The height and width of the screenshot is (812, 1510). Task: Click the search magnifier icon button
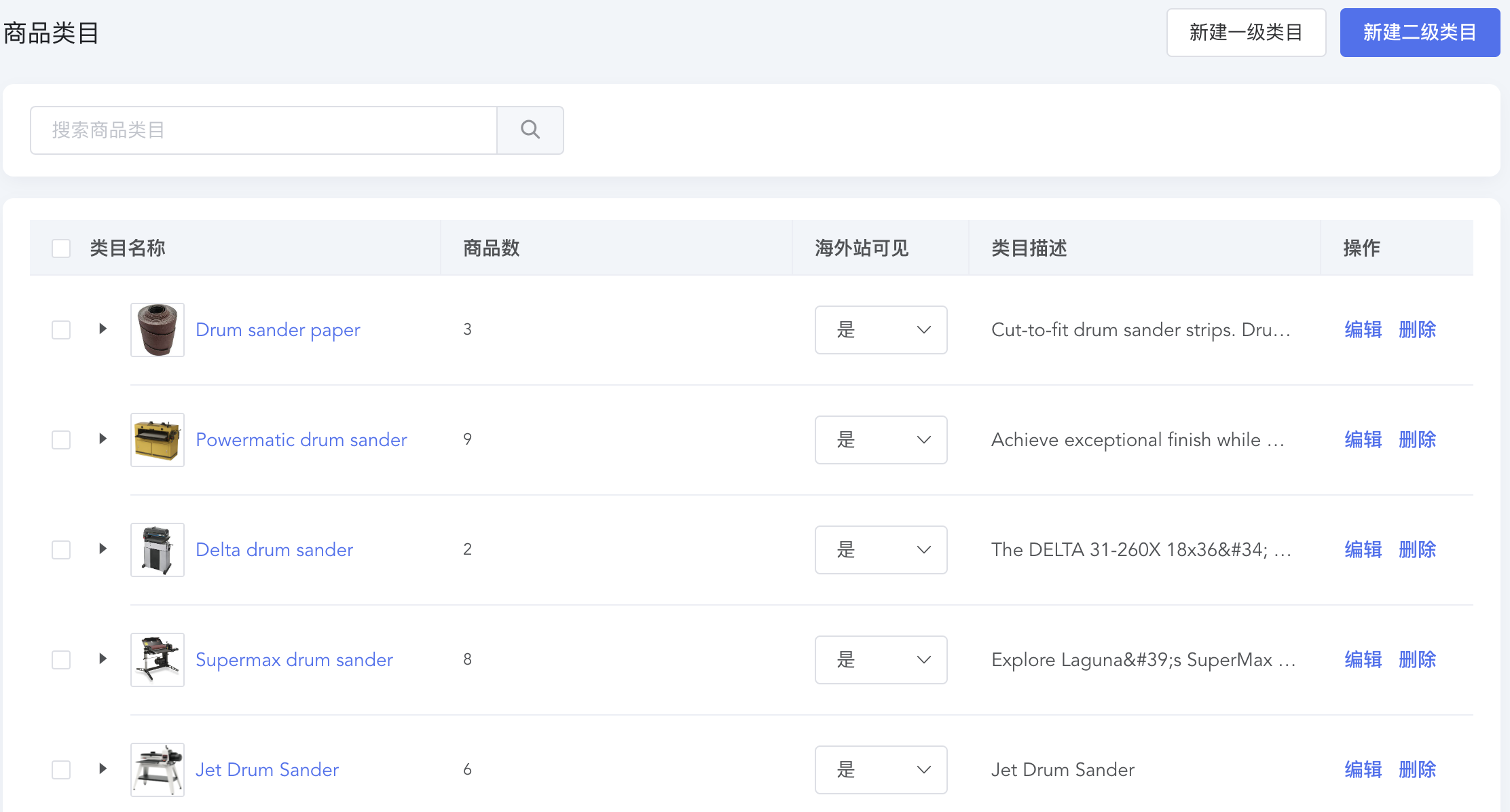coord(530,130)
